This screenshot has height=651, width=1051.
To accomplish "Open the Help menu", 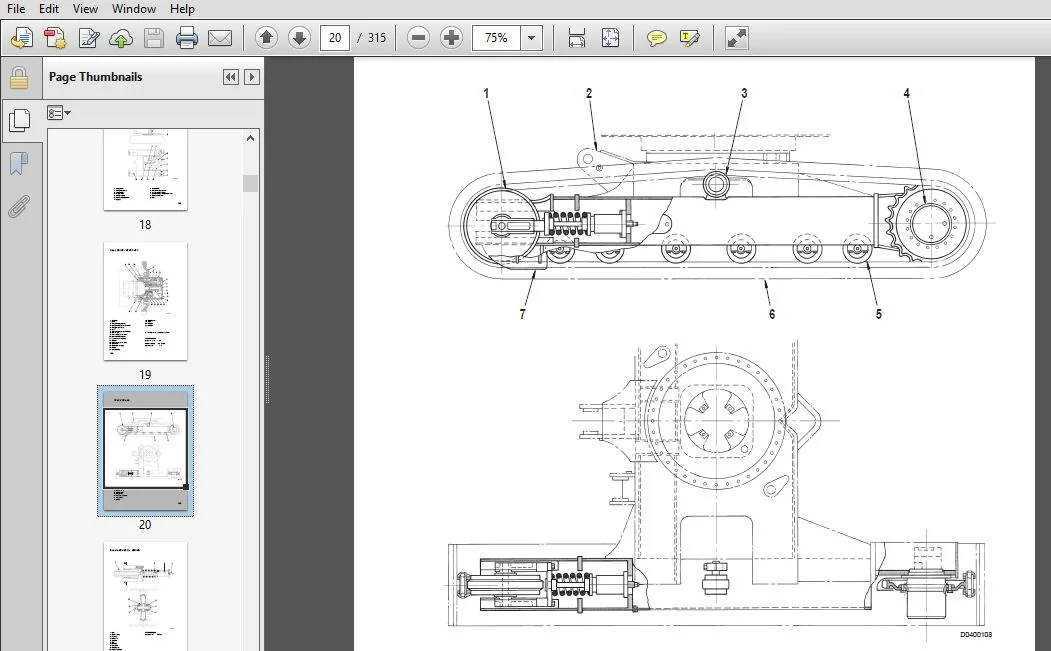I will [182, 9].
